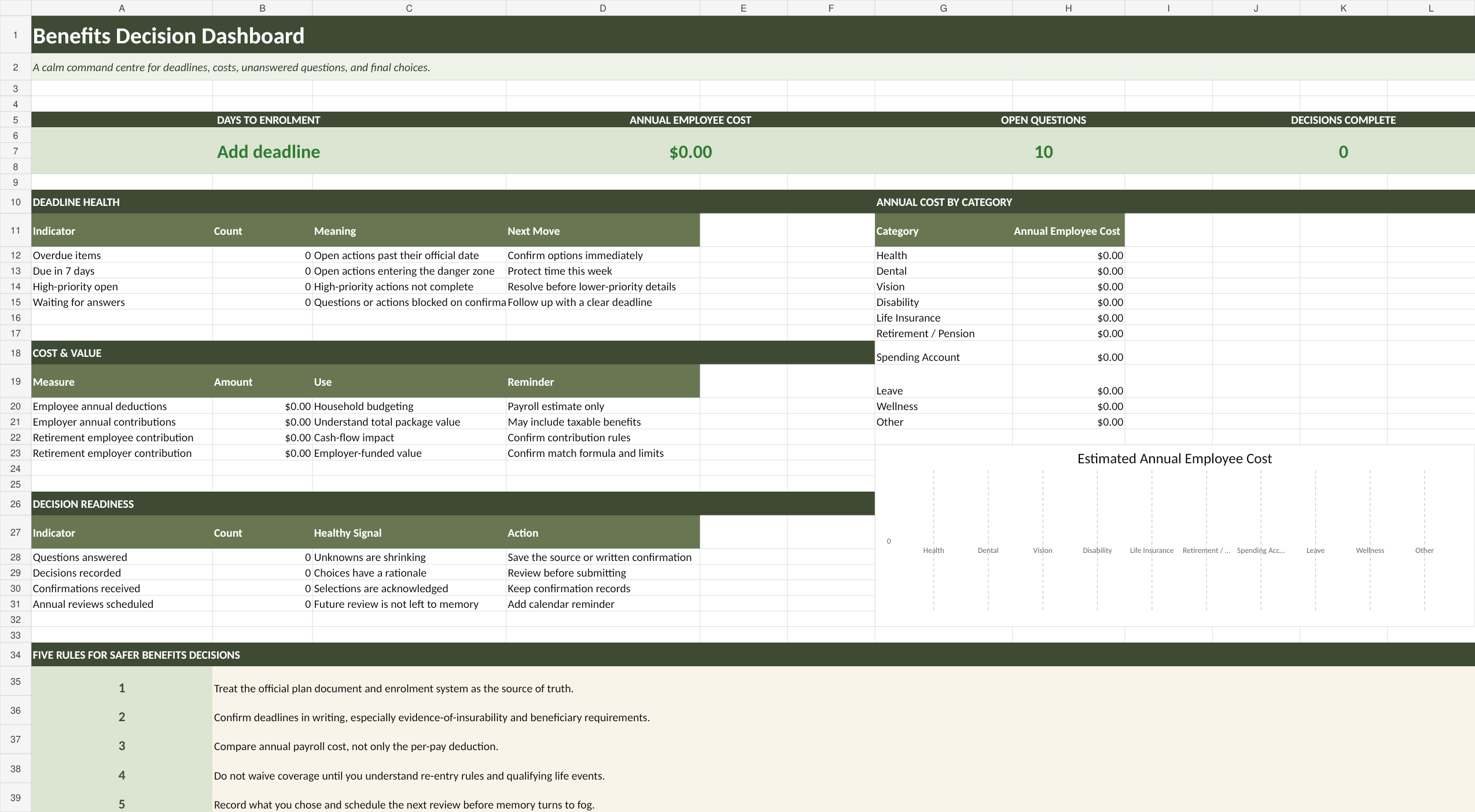This screenshot has height=812, width=1475.
Task: Select the 'High-priority open' cell
Action: tap(122, 287)
